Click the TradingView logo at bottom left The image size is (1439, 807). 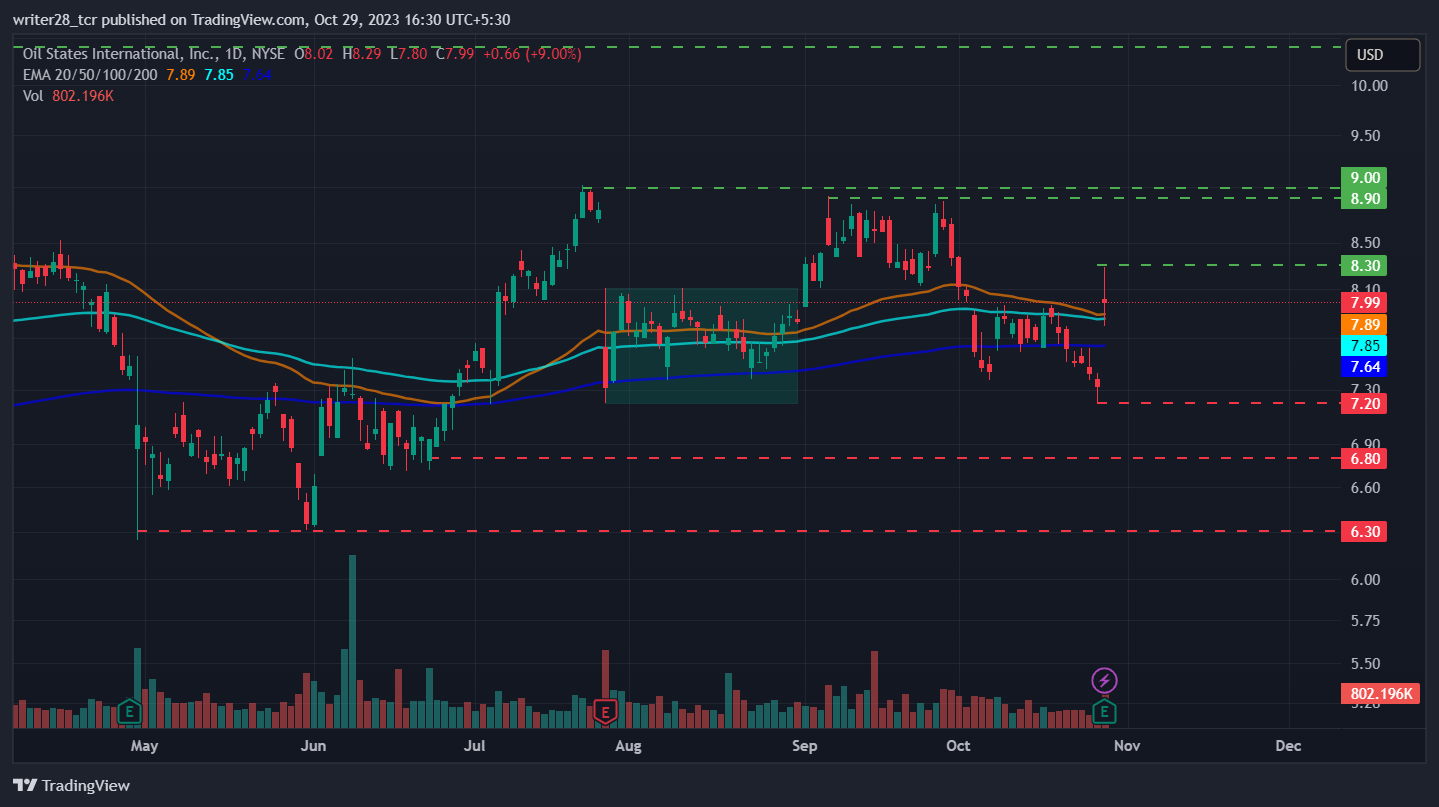pyautogui.click(x=71, y=786)
